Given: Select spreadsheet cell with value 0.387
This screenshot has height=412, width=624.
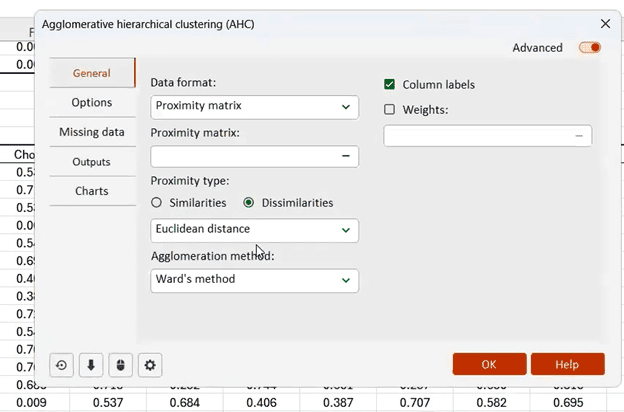Looking at the screenshot, I should click(x=338, y=403).
